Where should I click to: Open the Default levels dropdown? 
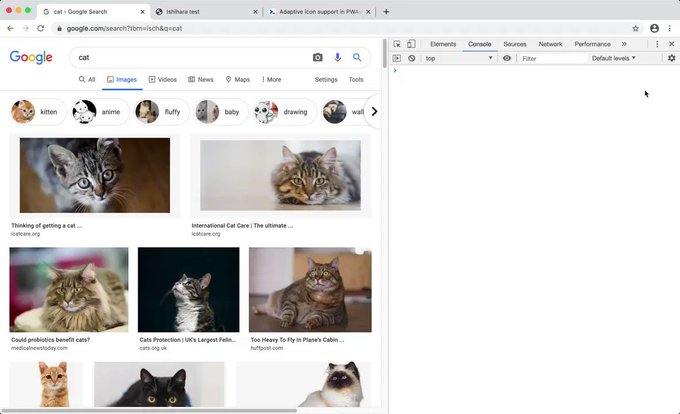[x=613, y=58]
